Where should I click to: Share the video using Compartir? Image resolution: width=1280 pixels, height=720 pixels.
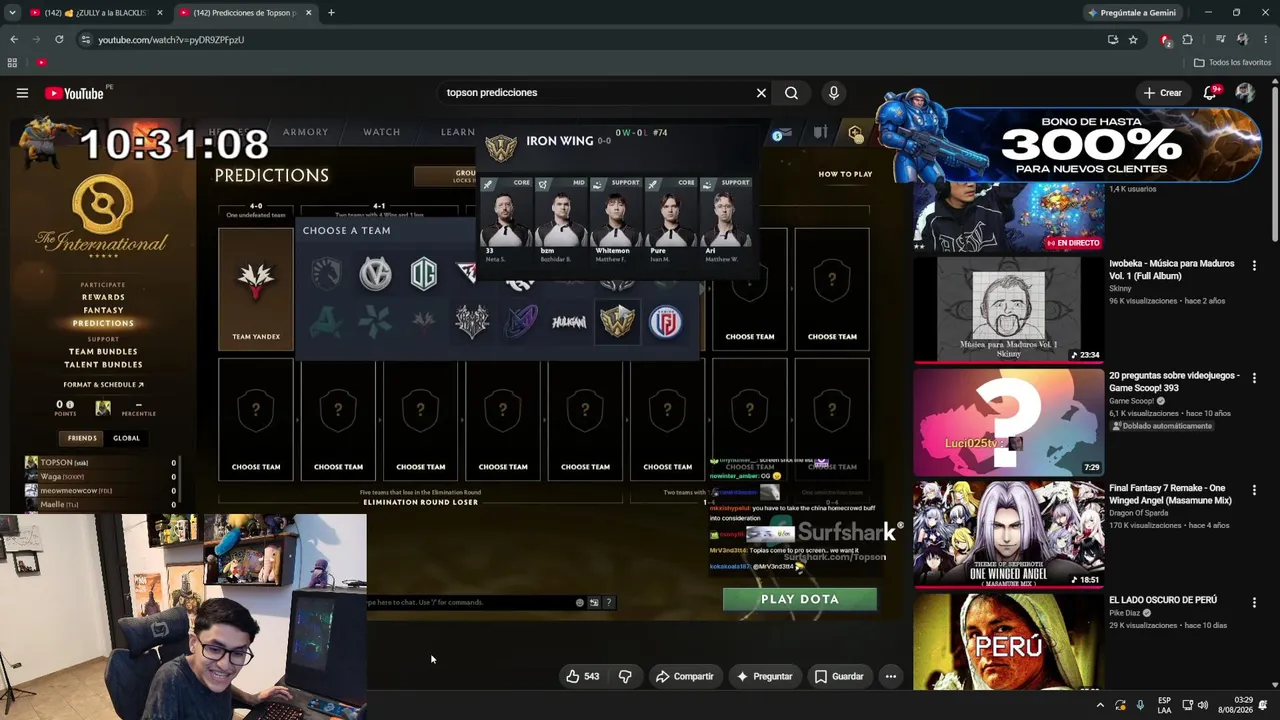tap(685, 676)
